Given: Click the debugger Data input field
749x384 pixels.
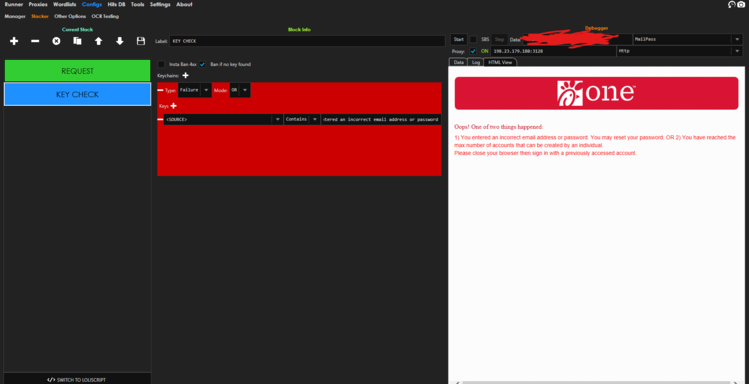Looking at the screenshot, I should pos(577,39).
